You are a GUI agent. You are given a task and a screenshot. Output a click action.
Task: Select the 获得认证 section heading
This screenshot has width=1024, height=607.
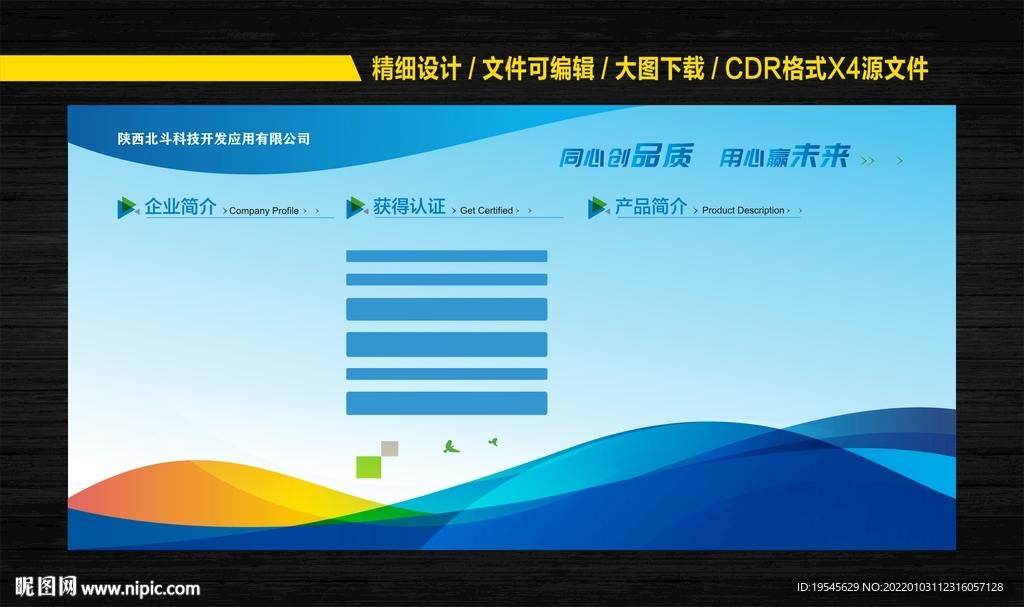409,206
